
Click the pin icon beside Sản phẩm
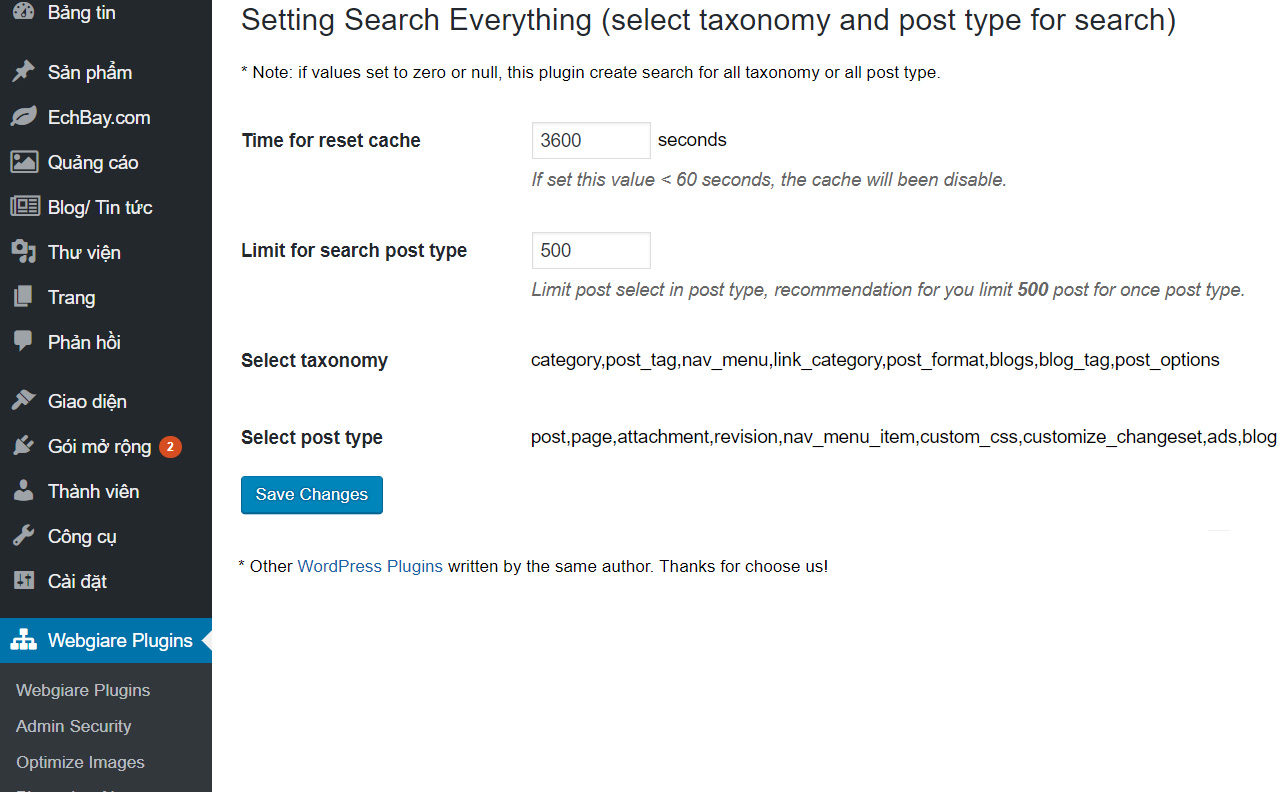[24, 72]
